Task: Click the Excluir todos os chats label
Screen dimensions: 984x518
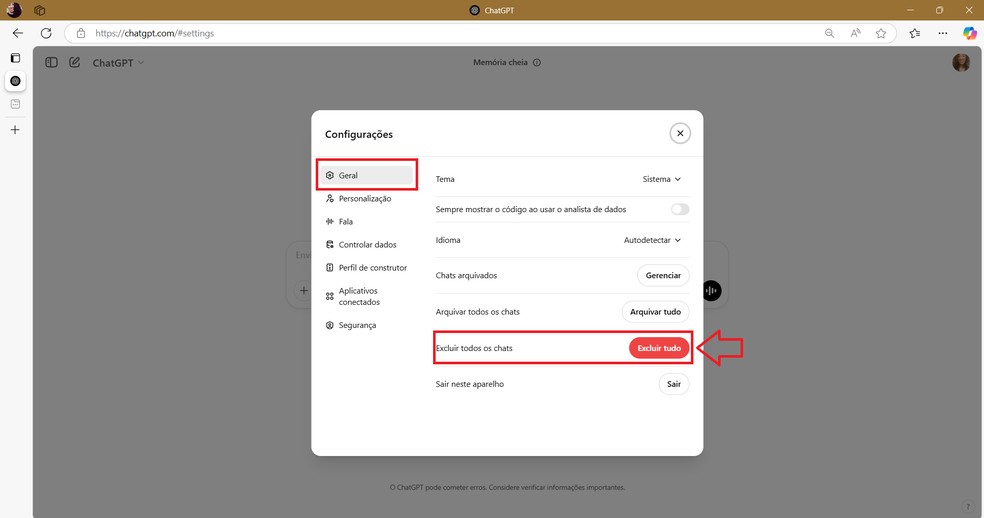Action: pyautogui.click(x=474, y=348)
